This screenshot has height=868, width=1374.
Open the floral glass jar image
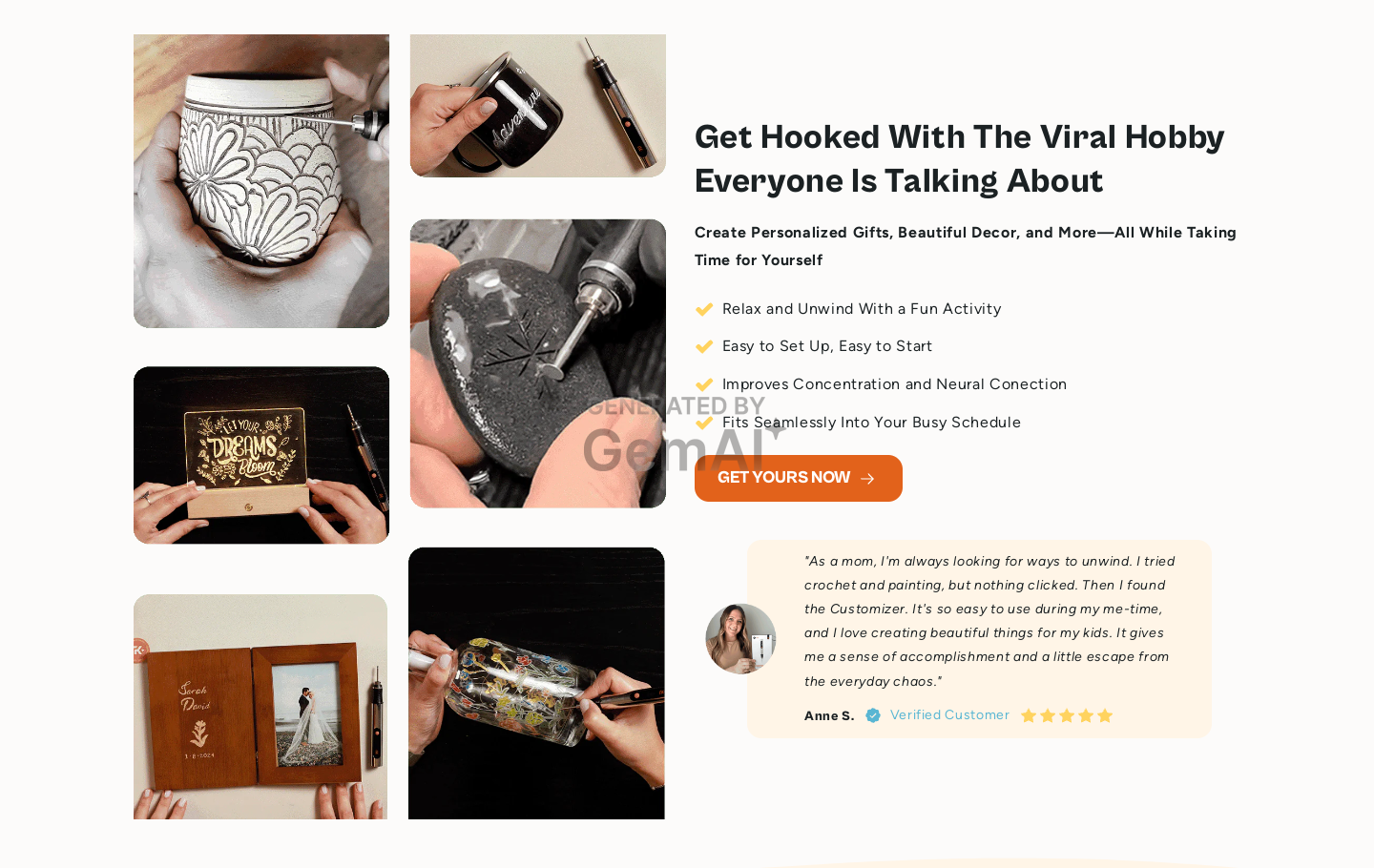tap(536, 683)
